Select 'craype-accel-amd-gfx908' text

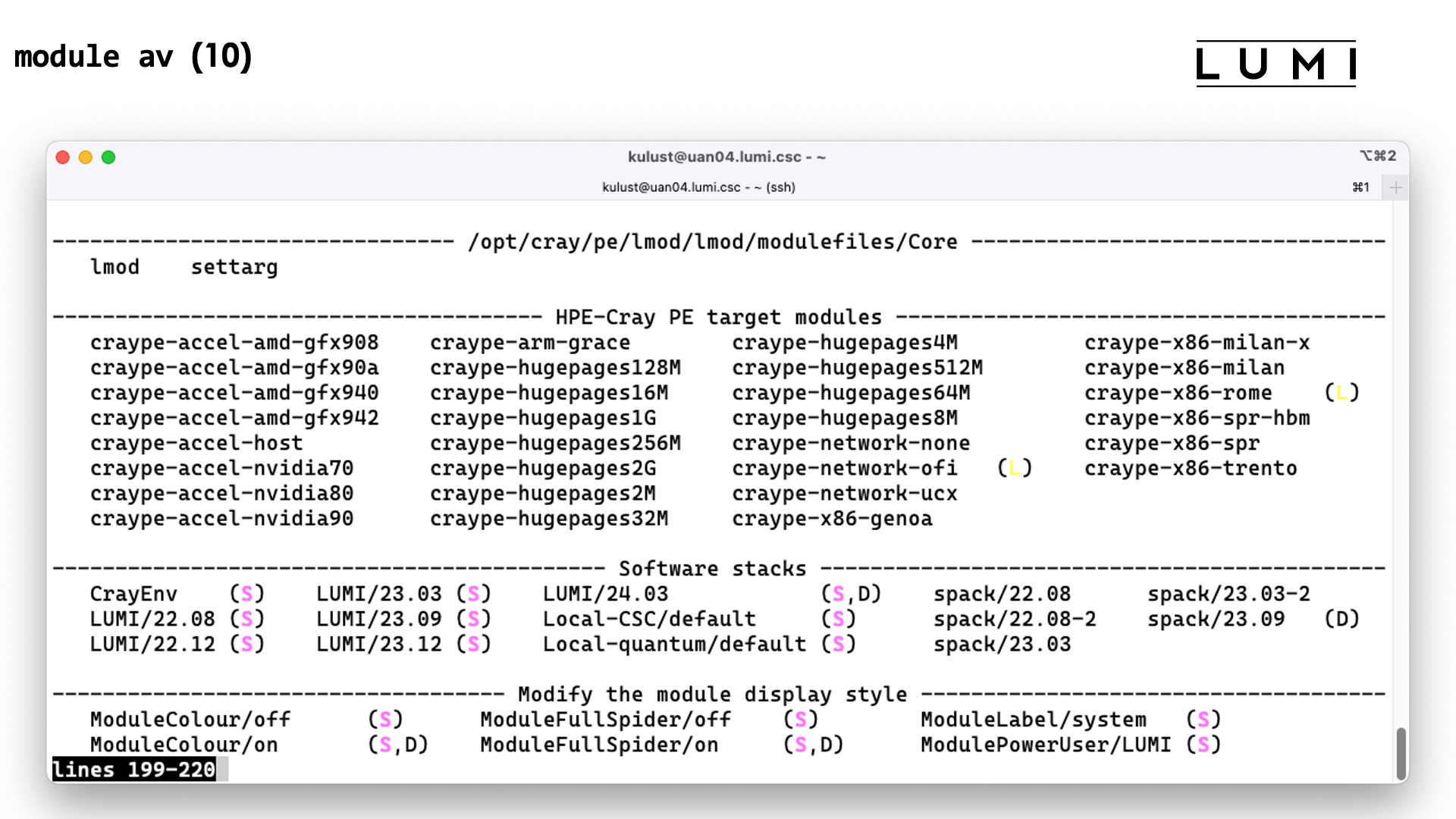(x=234, y=343)
